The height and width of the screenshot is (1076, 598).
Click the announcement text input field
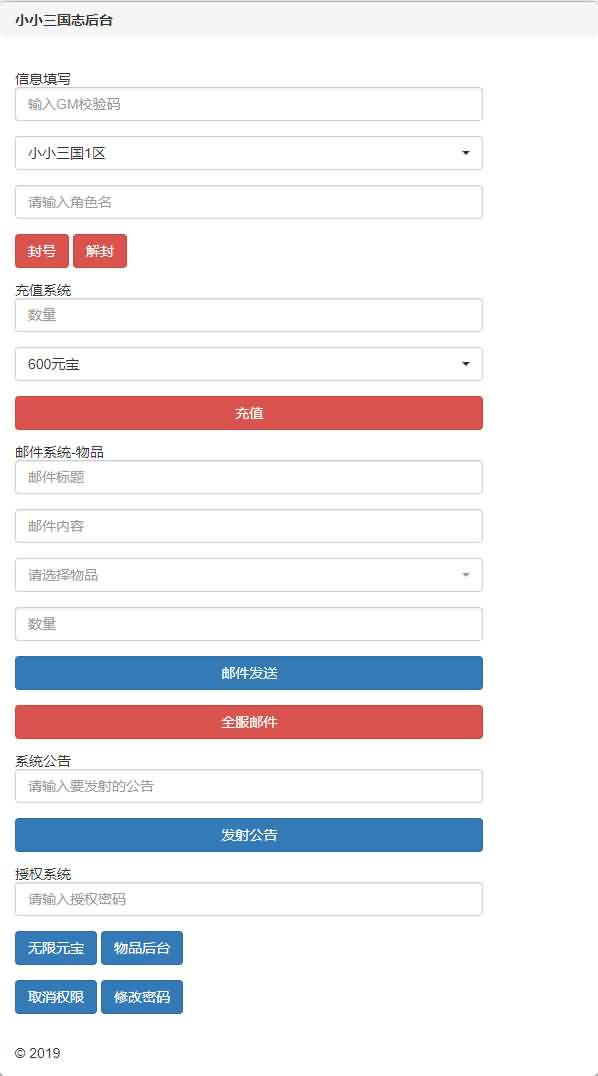248,786
